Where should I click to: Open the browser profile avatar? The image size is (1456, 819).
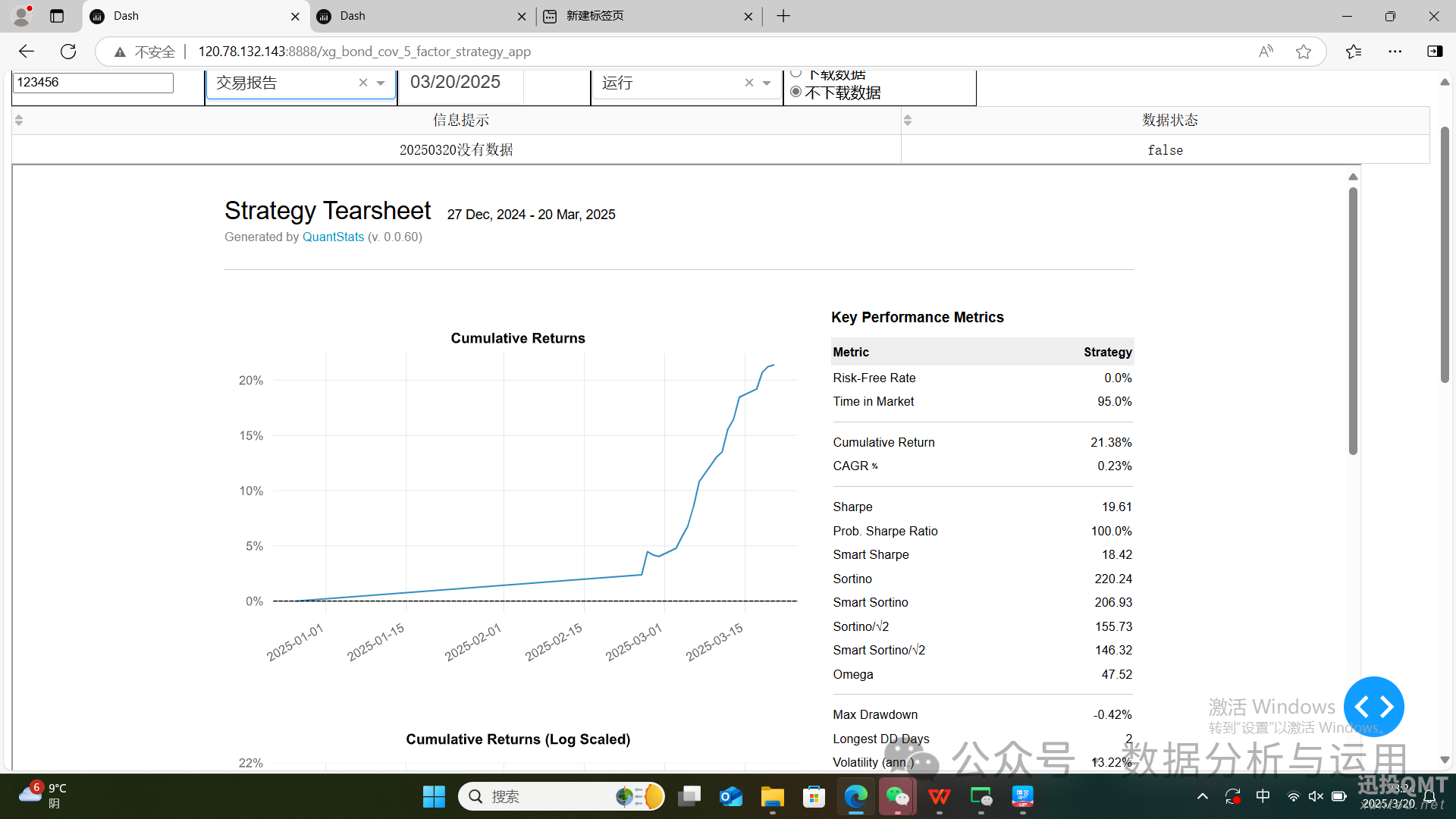(x=22, y=16)
